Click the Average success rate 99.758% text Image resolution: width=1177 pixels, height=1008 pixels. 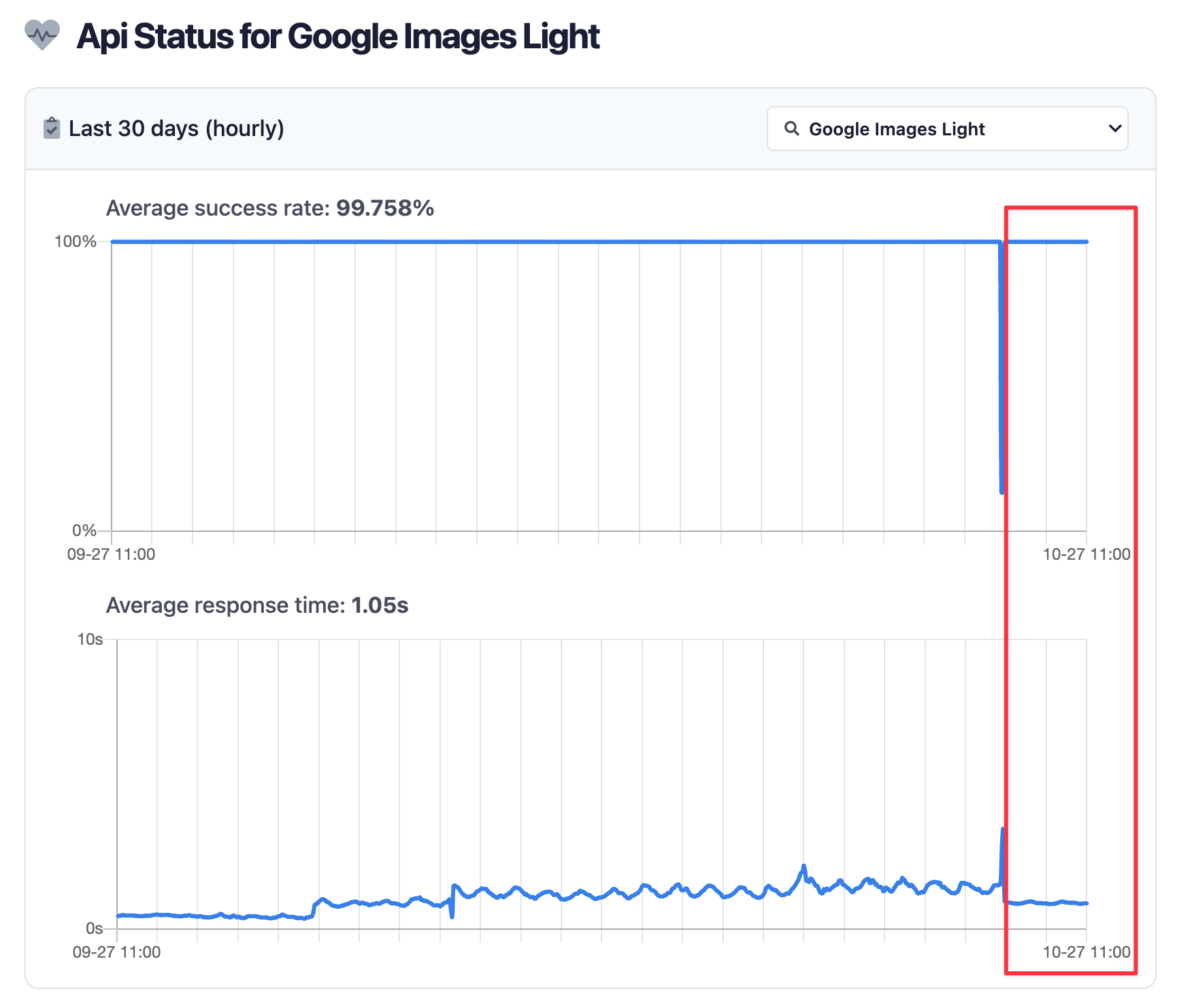click(270, 208)
